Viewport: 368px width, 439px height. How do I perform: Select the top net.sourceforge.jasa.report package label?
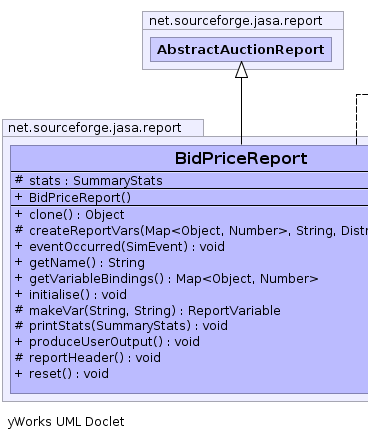coord(235,21)
